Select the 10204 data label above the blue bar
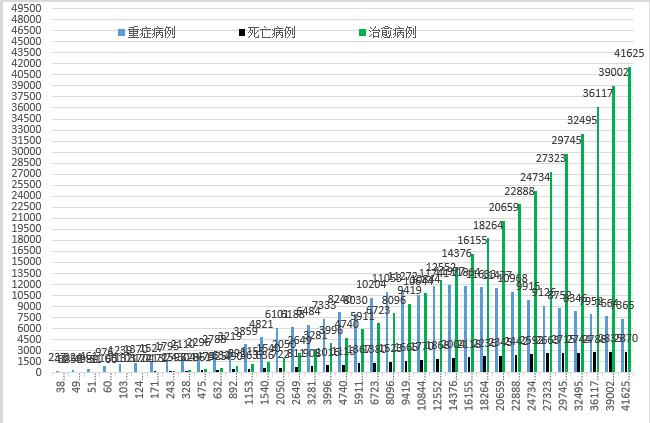This screenshot has width=650, height=423. click(371, 284)
